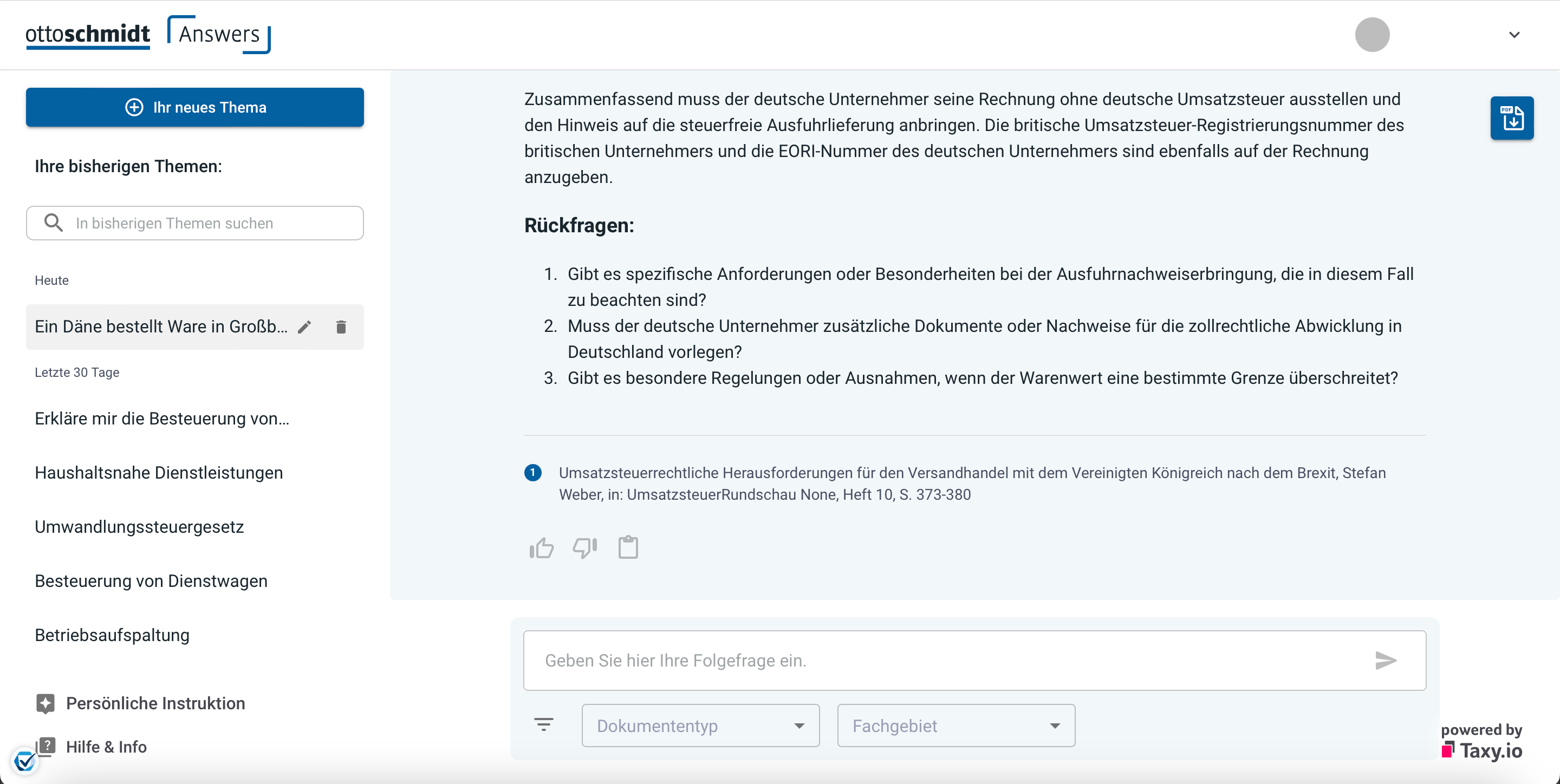Screen dimensions: 1560x784
Task: Click the search magnifier icon
Action: tap(54, 223)
